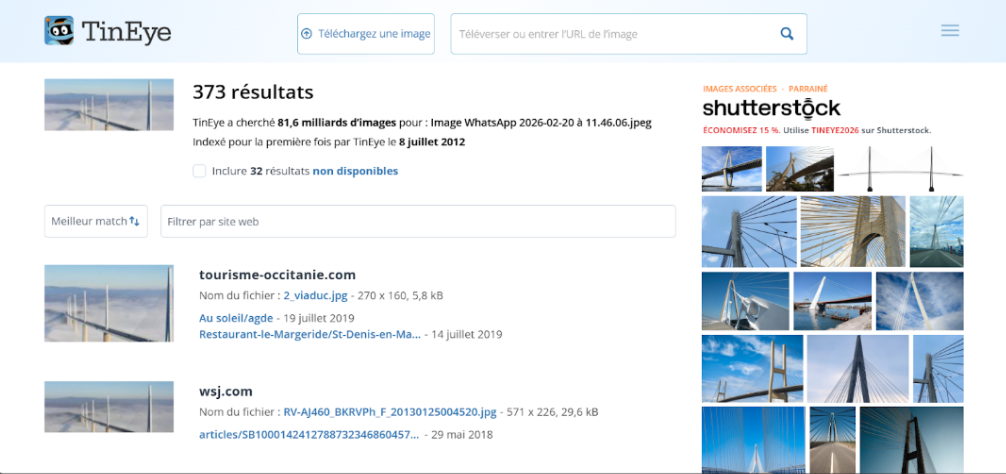The height and width of the screenshot is (474, 1006).
Task: Click the searched viaduct image thumbnail
Action: tap(109, 105)
